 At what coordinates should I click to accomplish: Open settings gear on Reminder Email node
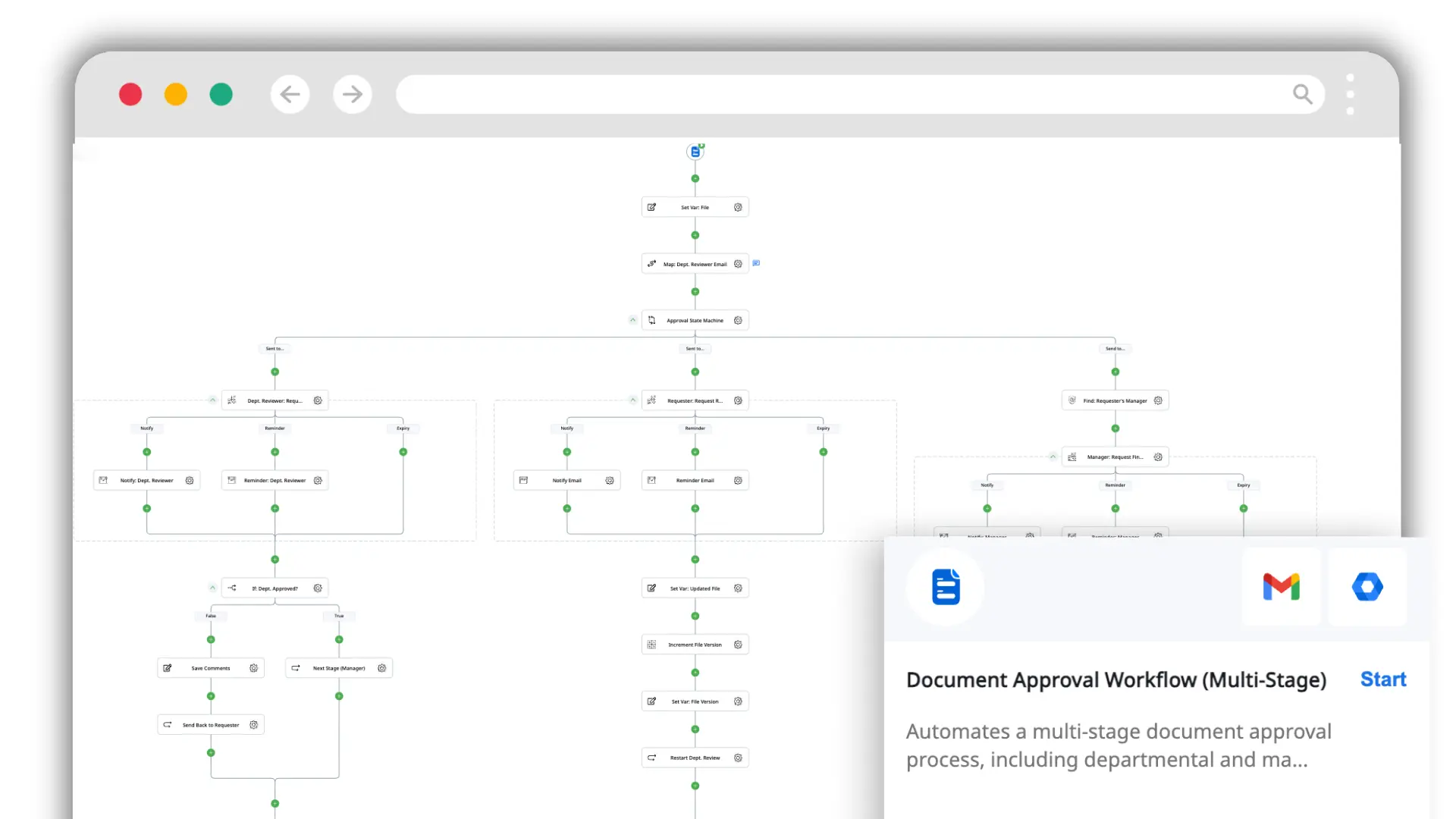pos(738,480)
